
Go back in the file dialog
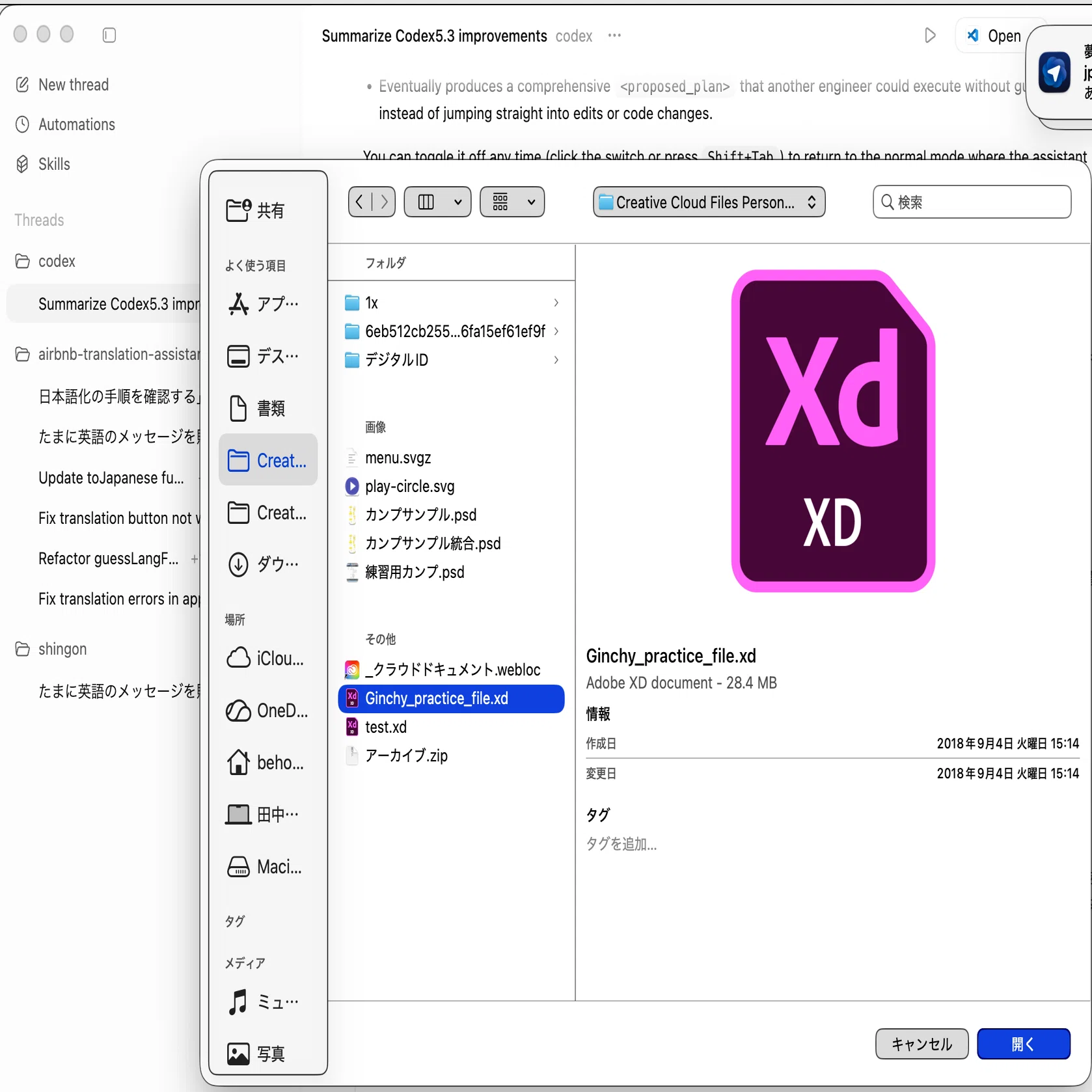[x=360, y=202]
